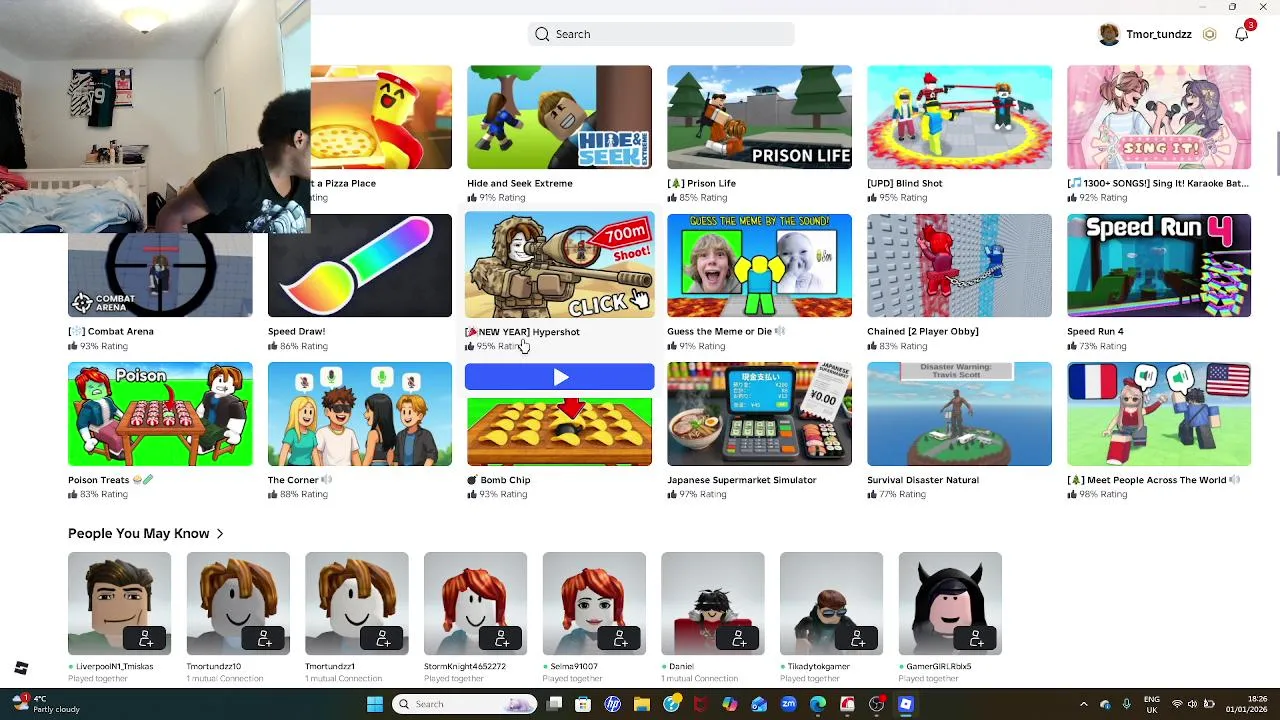Open the Hypershot sniper thumbnail

tap(559, 265)
